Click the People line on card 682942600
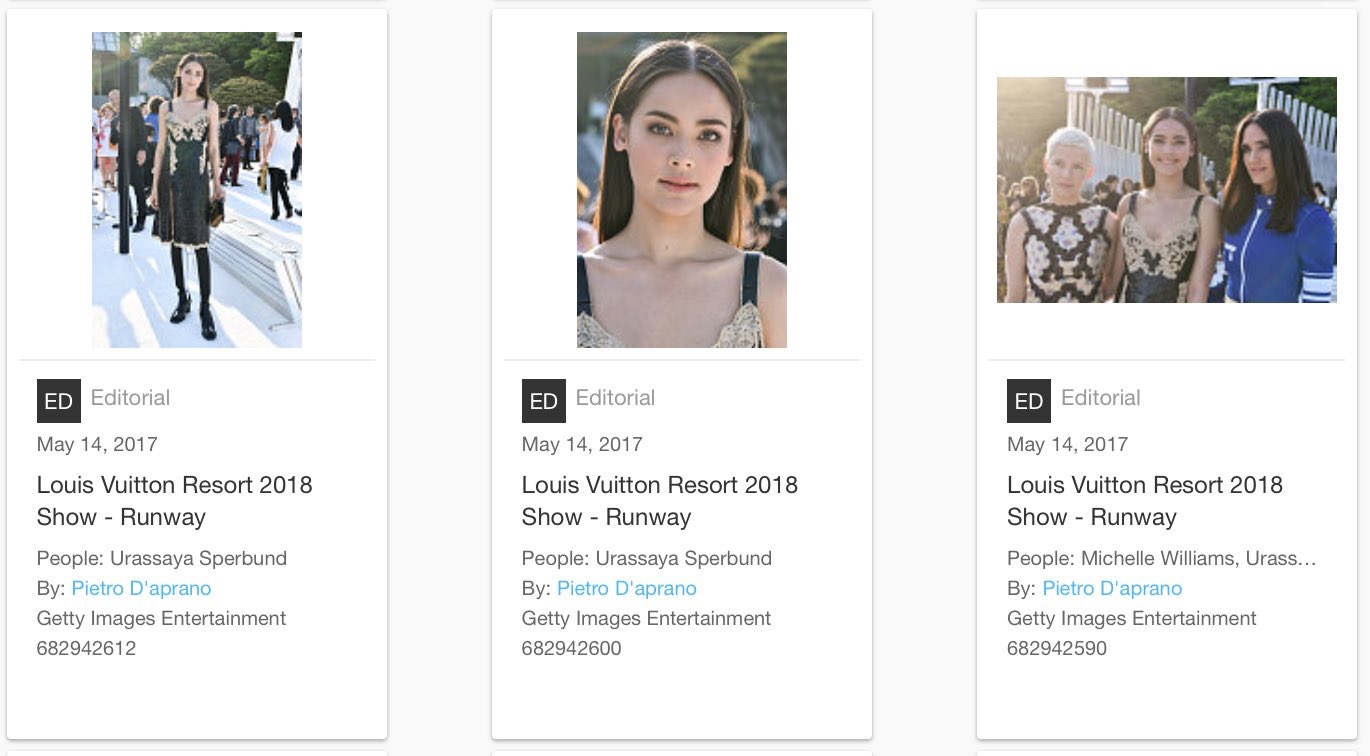This screenshot has height=756, width=1370. tap(647, 558)
